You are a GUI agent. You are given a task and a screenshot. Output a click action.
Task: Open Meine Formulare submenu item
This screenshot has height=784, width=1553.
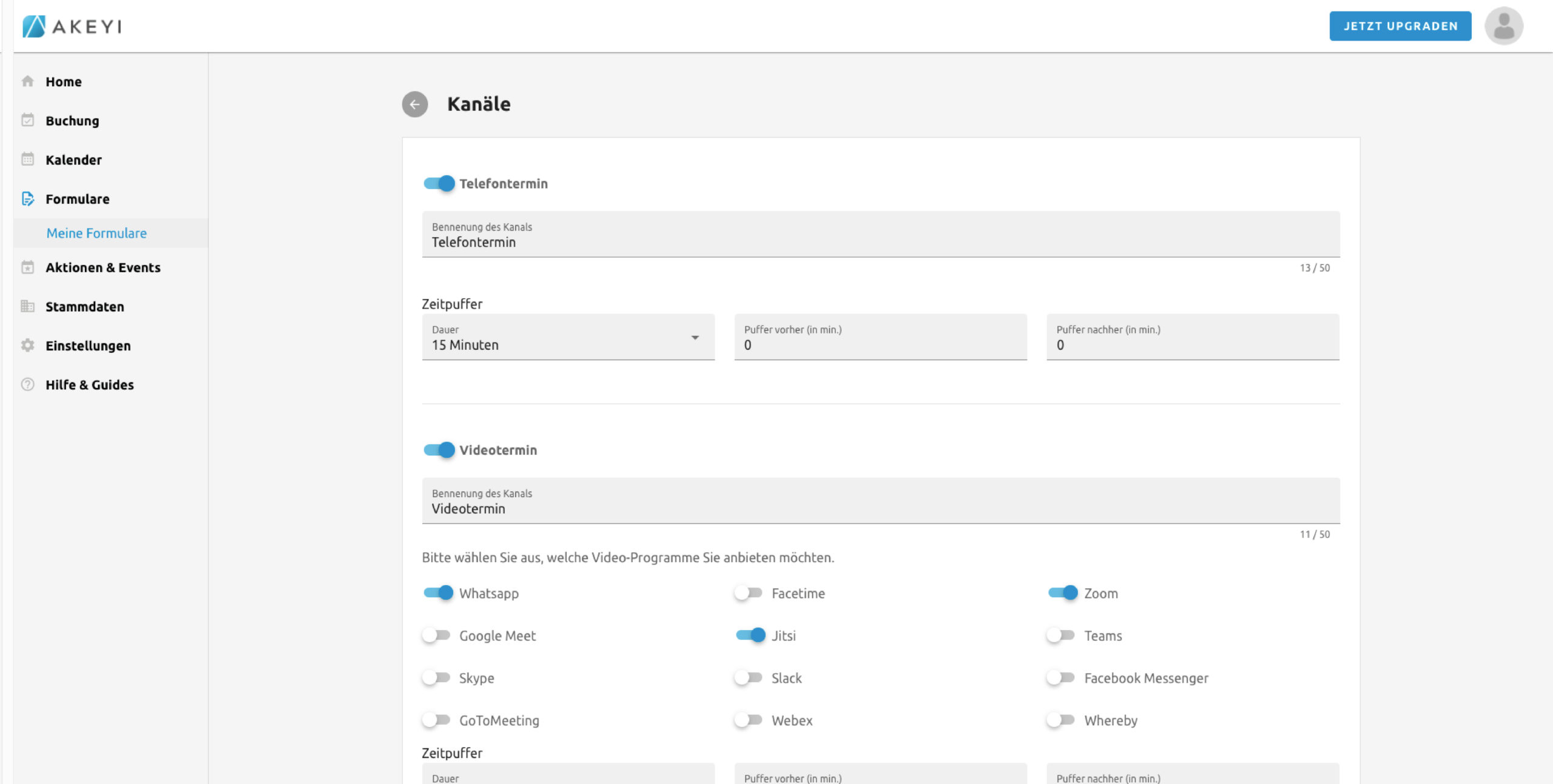(96, 233)
